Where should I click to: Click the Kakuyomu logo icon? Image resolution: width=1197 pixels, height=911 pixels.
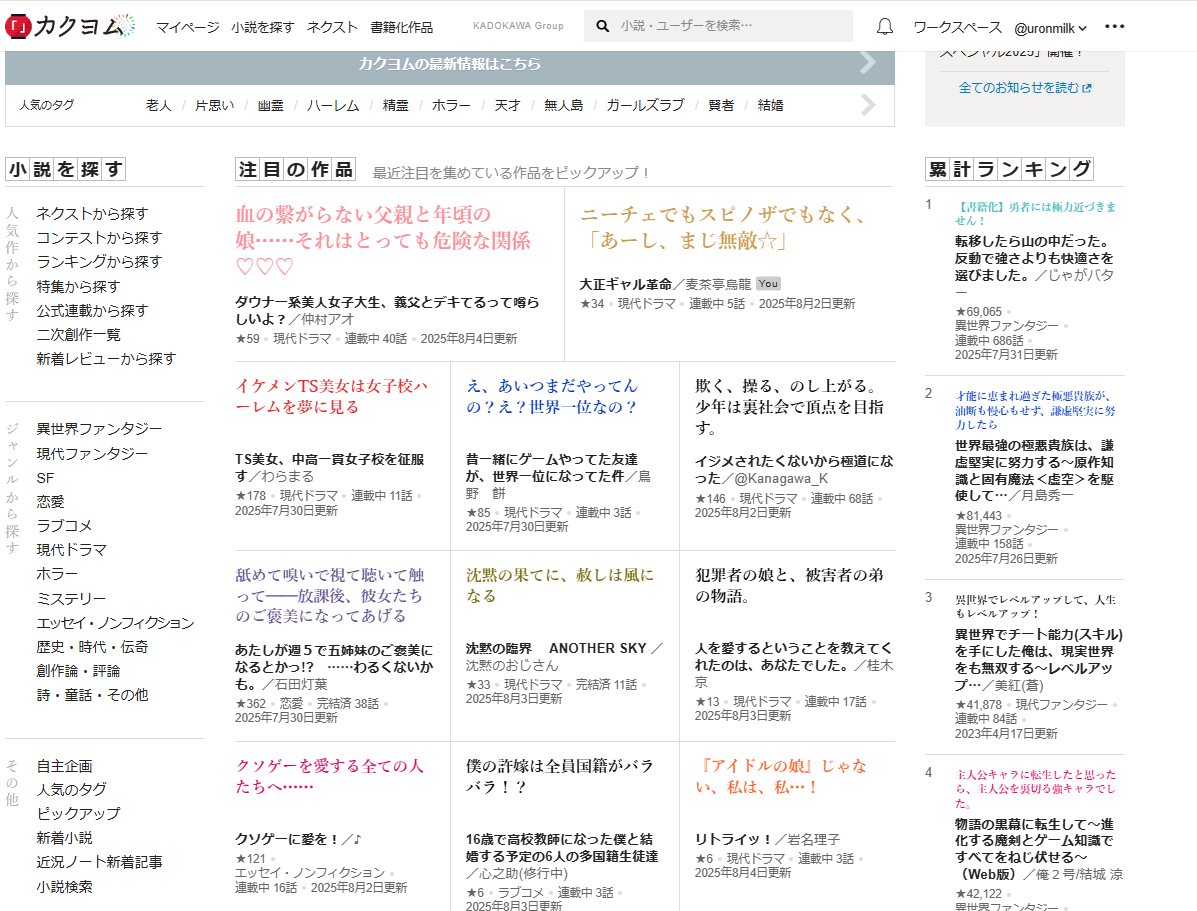(18, 26)
